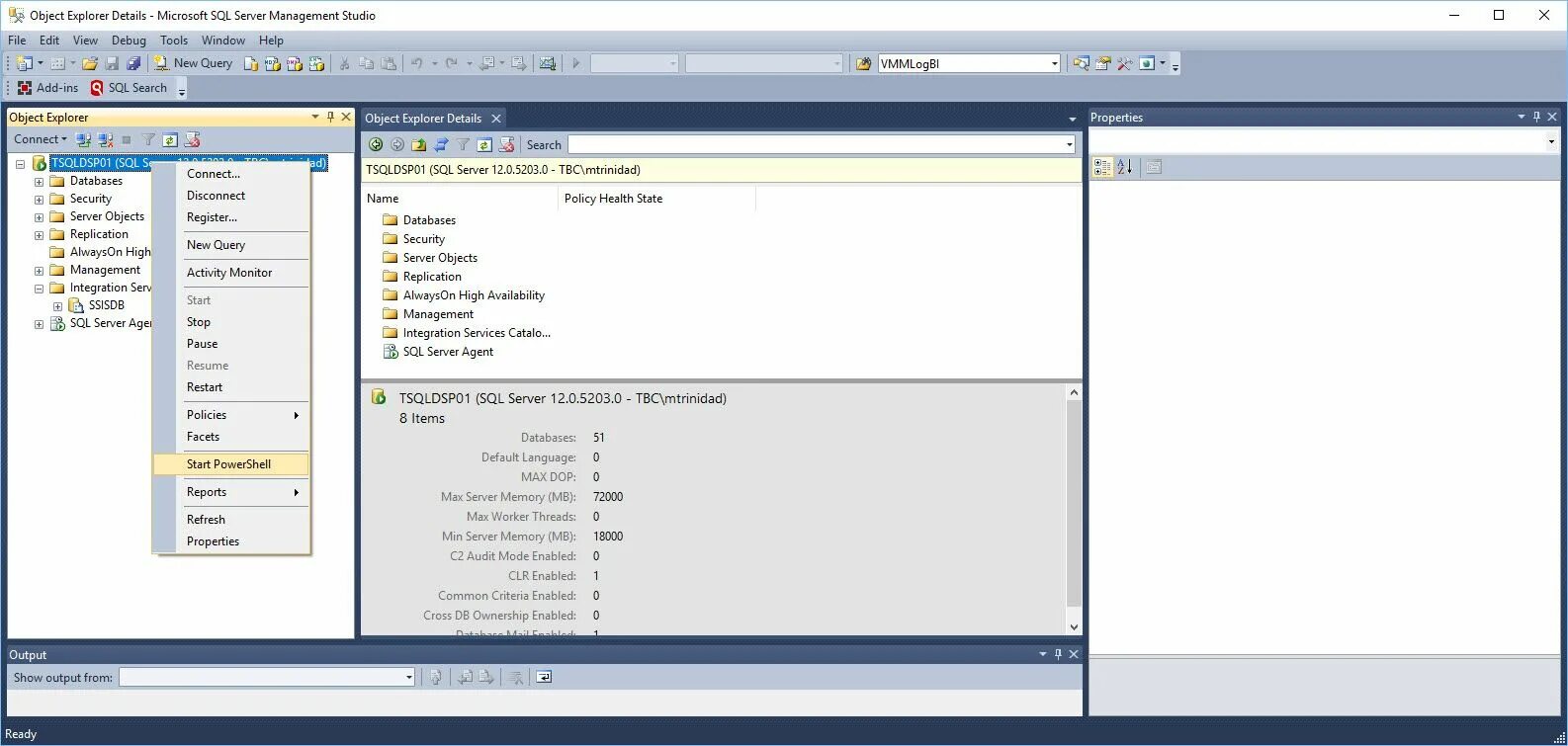
Task: Click the Save All icon
Action: click(133, 63)
